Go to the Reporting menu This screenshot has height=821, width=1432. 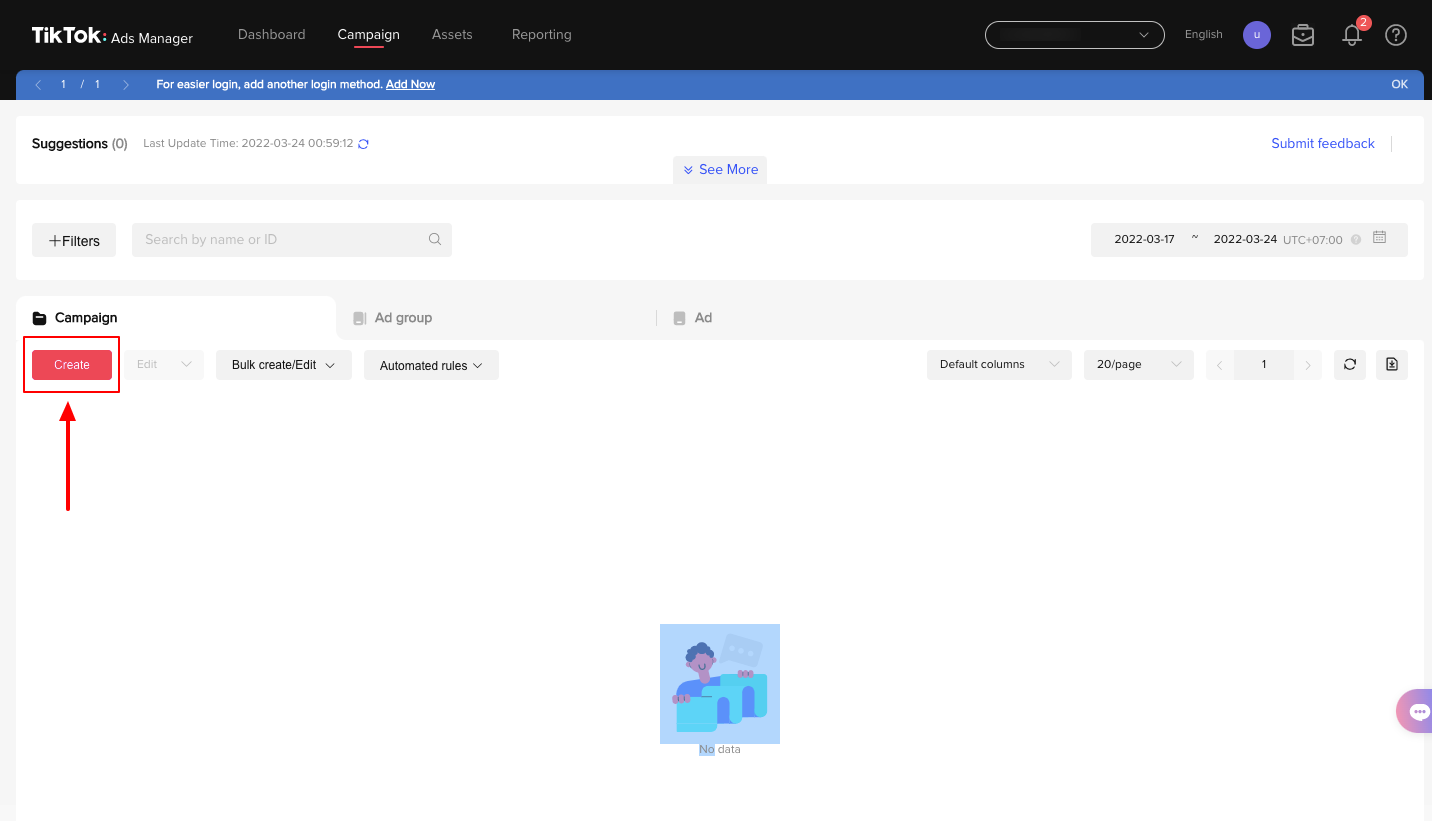pos(541,34)
